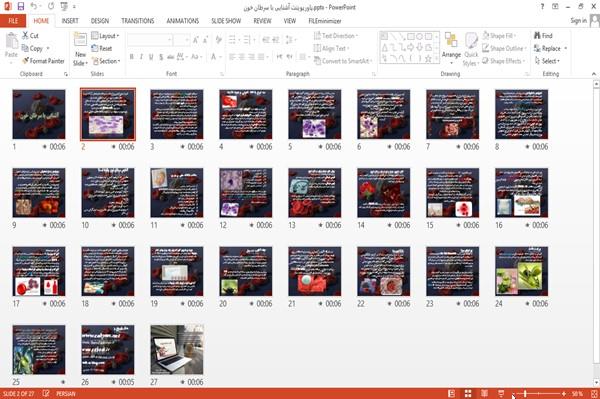
Task: Click the Cut scissors icon
Action: point(25,36)
